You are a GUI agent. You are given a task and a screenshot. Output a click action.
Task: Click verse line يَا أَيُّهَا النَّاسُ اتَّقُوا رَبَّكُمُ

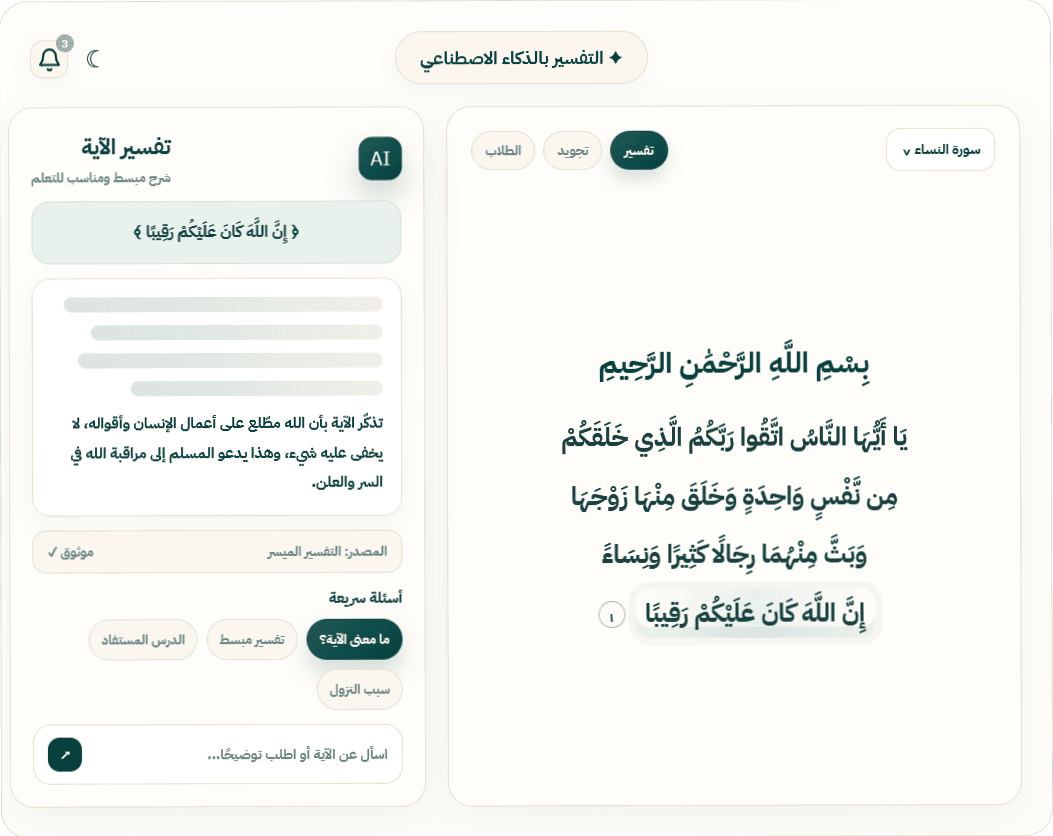pyautogui.click(x=734, y=438)
